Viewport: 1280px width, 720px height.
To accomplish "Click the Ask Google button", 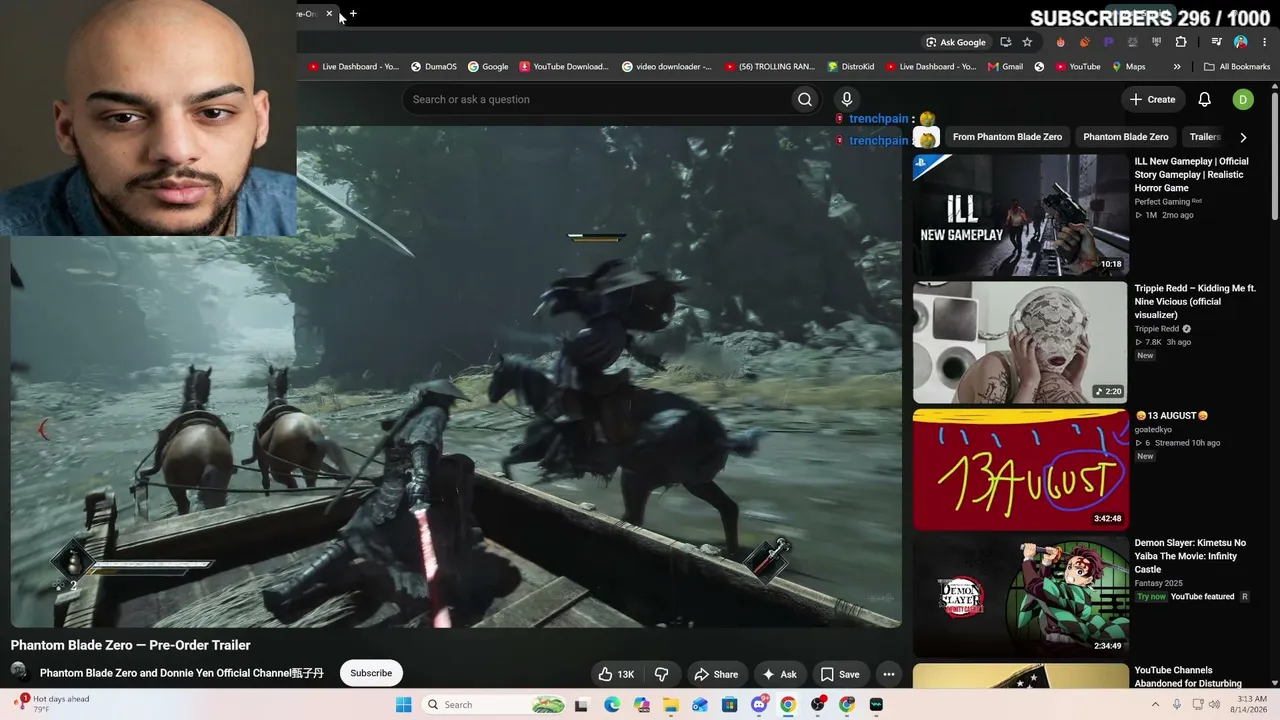I will pos(956,42).
